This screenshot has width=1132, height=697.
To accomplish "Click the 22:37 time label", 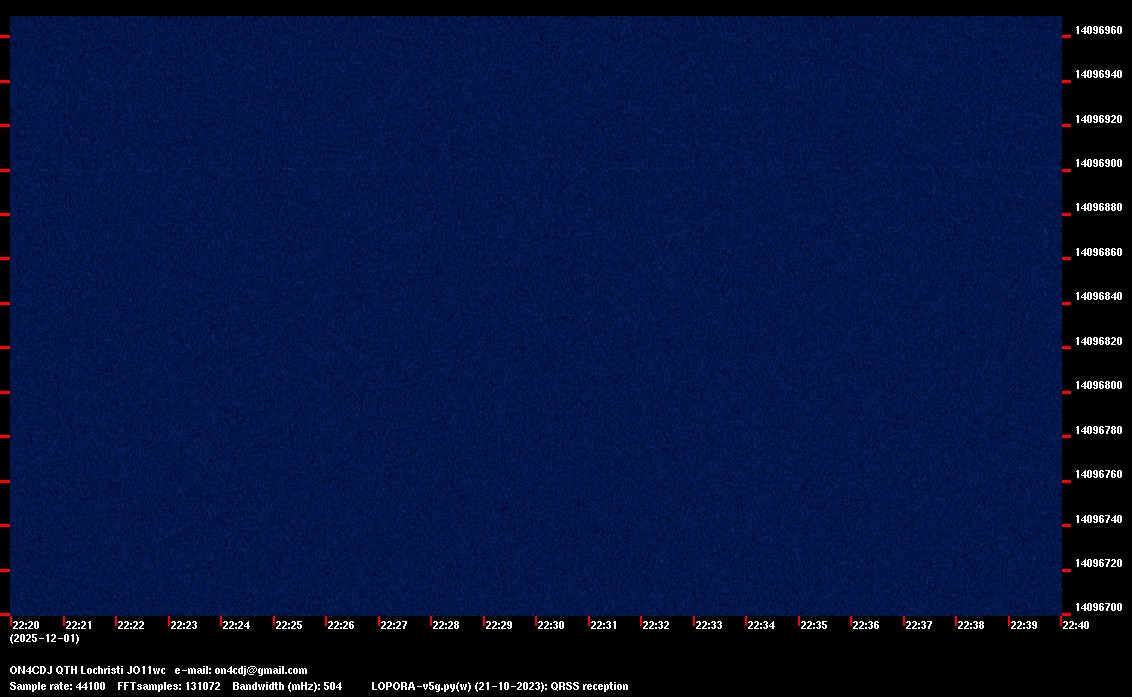I will pyautogui.click(x=918, y=625).
